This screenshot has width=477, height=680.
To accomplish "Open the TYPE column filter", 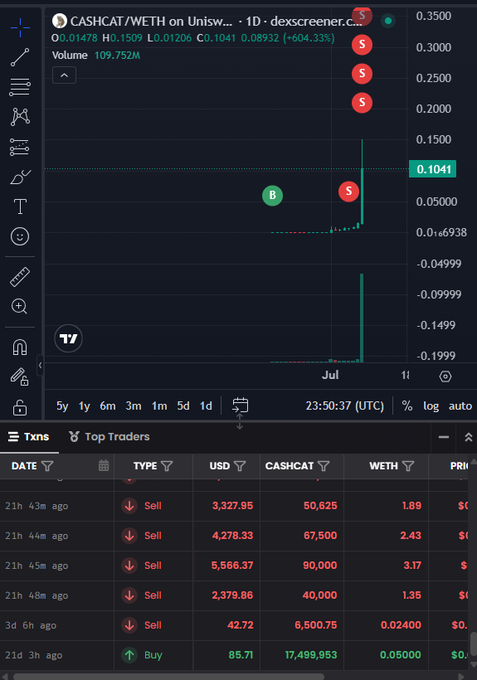I will (x=167, y=466).
